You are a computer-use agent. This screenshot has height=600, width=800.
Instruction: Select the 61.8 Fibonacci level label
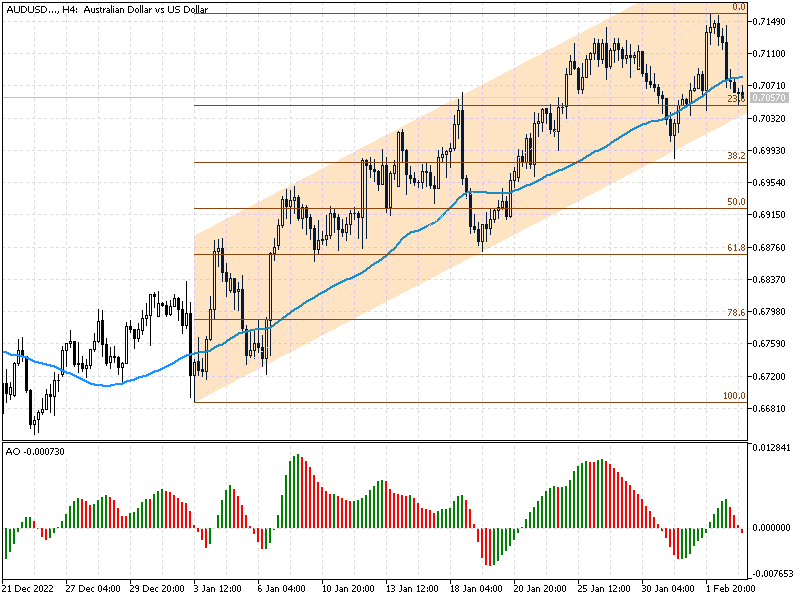coord(736,247)
